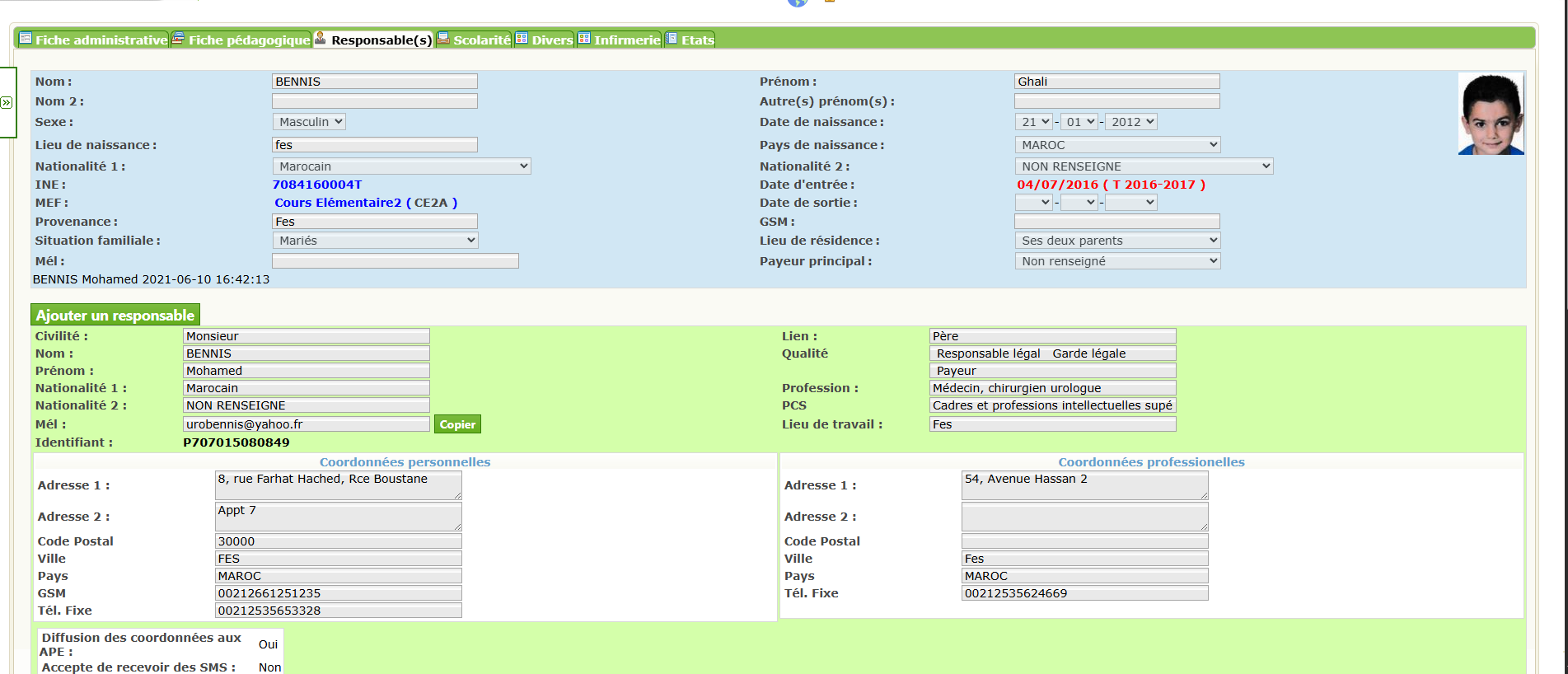1568x674 pixels.
Task: Select the birth year dropdown showing 2012
Action: click(1131, 122)
